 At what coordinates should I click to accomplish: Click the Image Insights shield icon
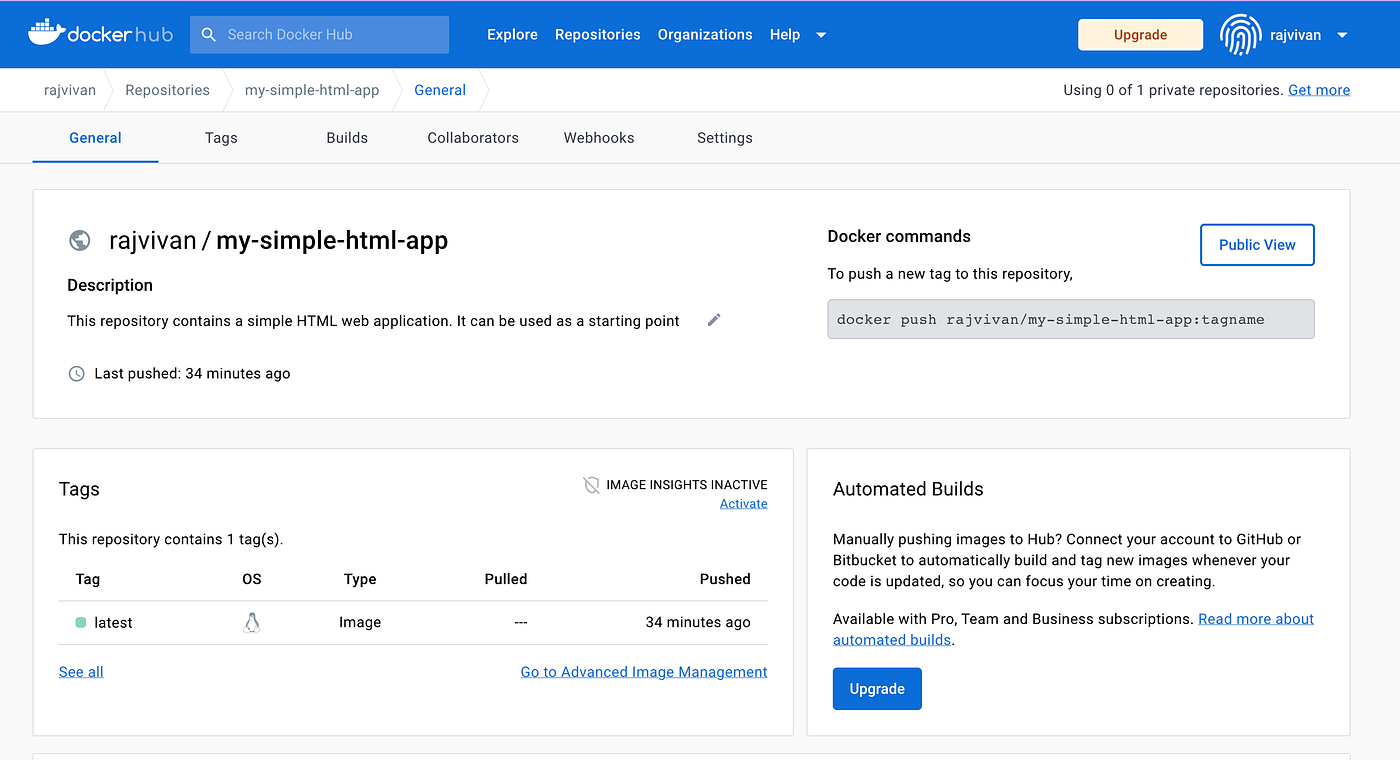tap(591, 485)
